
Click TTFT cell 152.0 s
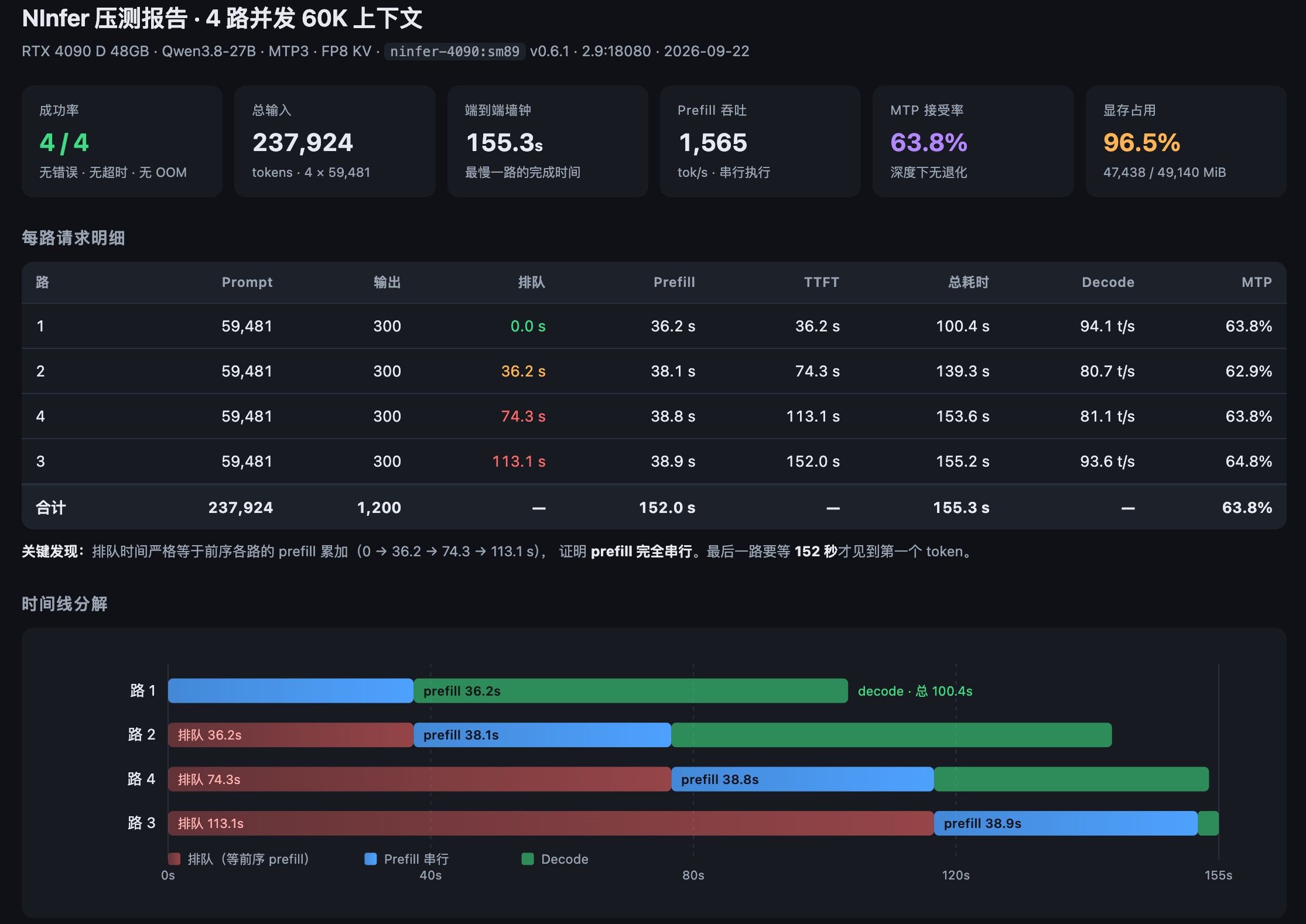point(813,461)
